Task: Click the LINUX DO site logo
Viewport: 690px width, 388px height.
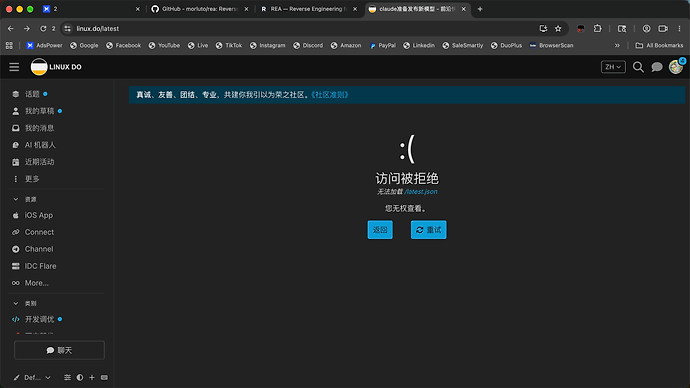Action: [56, 67]
